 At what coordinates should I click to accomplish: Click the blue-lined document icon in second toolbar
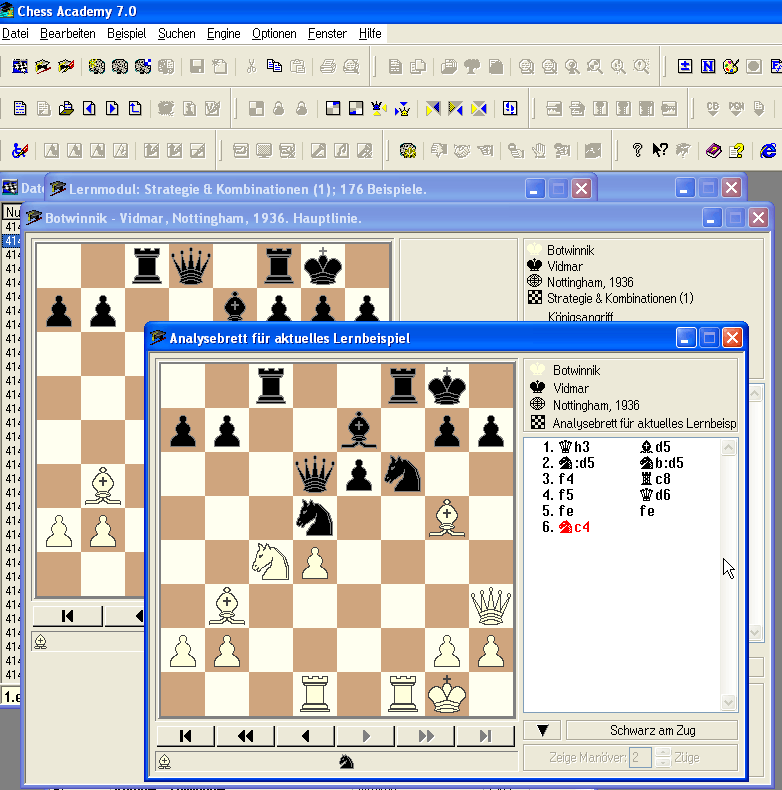pyautogui.click(x=20, y=108)
